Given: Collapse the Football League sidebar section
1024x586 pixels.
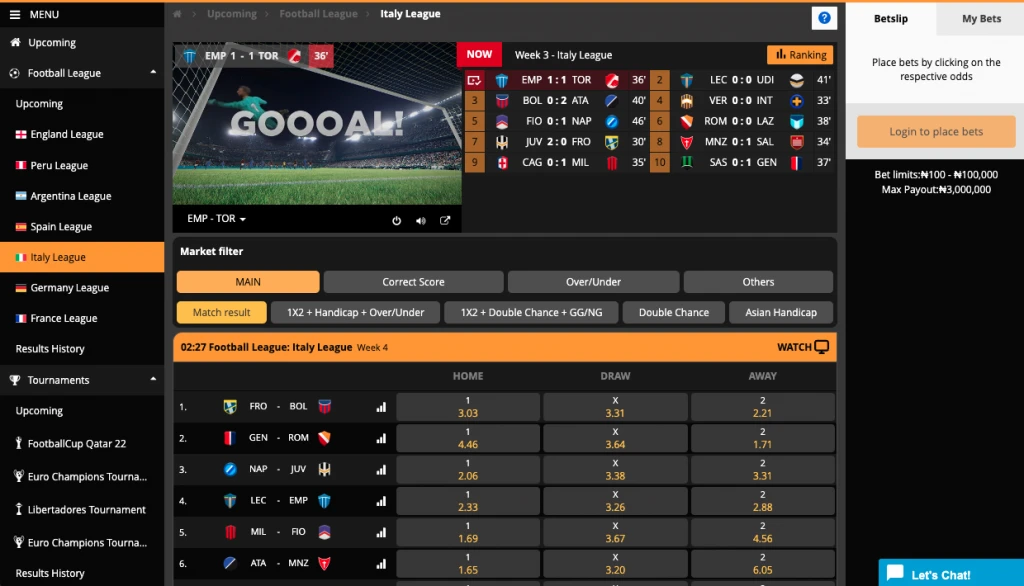Looking at the screenshot, I should (153, 73).
